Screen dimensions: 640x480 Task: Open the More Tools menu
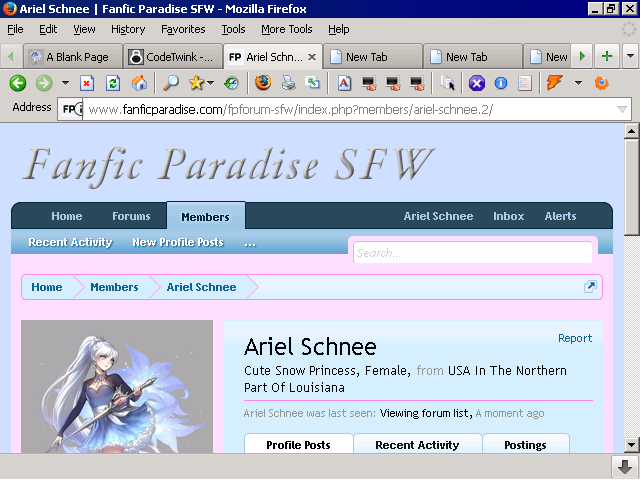pyautogui.click(x=287, y=29)
